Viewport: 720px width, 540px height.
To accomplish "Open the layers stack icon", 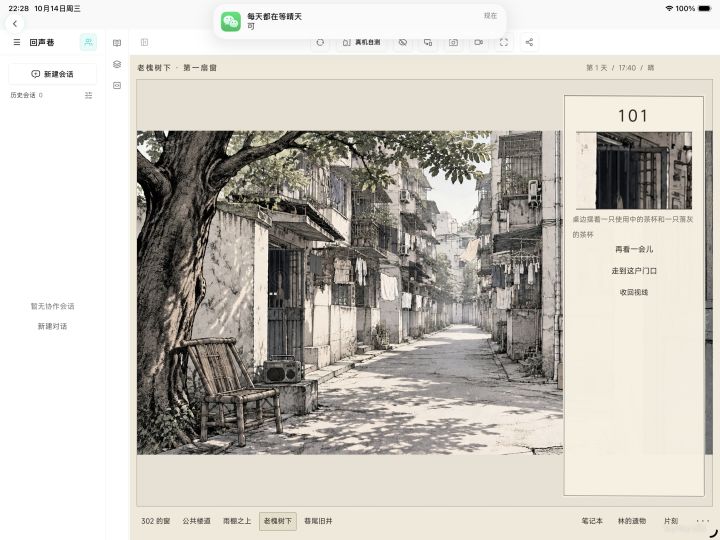I will click(117, 64).
